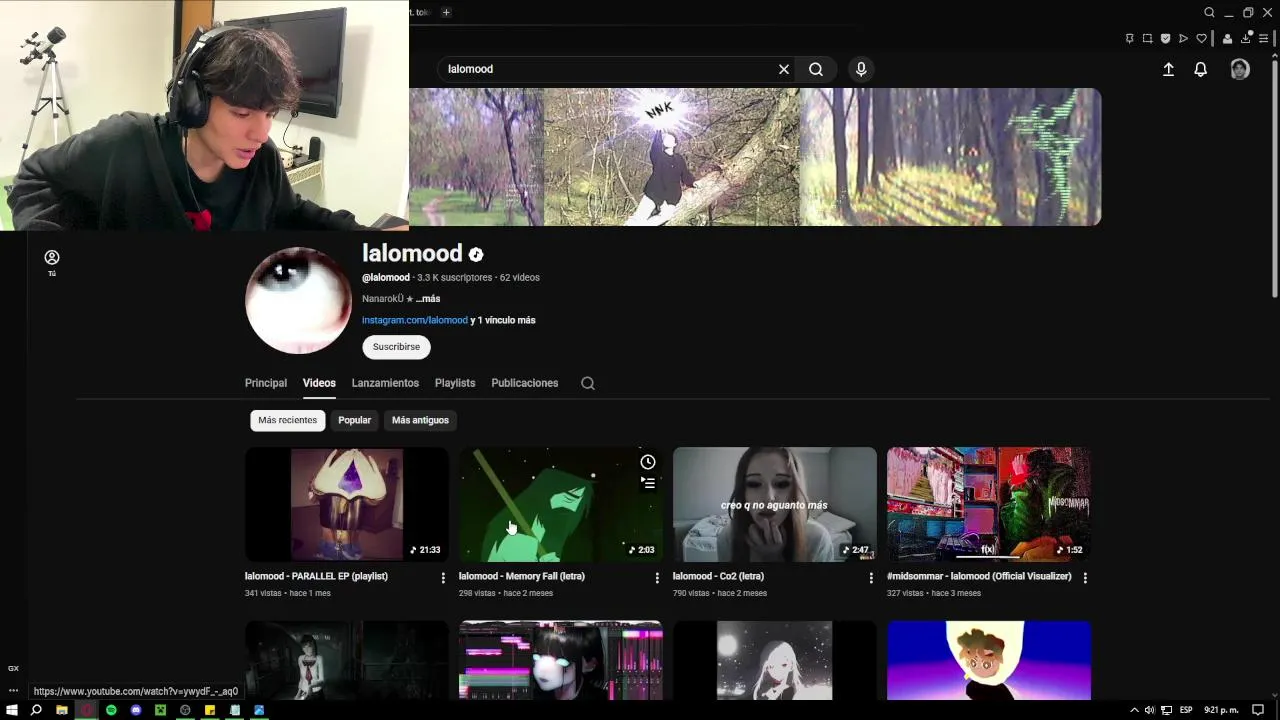Select the 'Más recientes' filter chip

(x=287, y=420)
